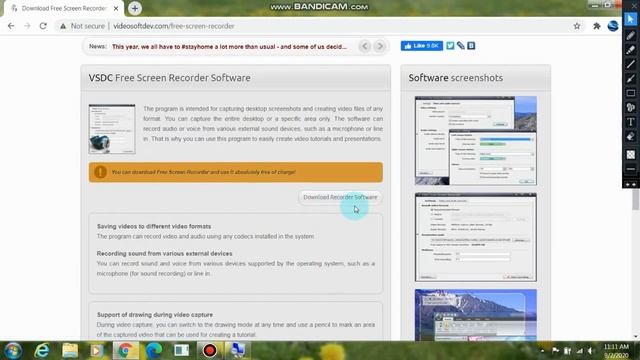The height and width of the screenshot is (360, 640).
Task: Click the page vertical scrollbar thumb
Action: coord(636,200)
